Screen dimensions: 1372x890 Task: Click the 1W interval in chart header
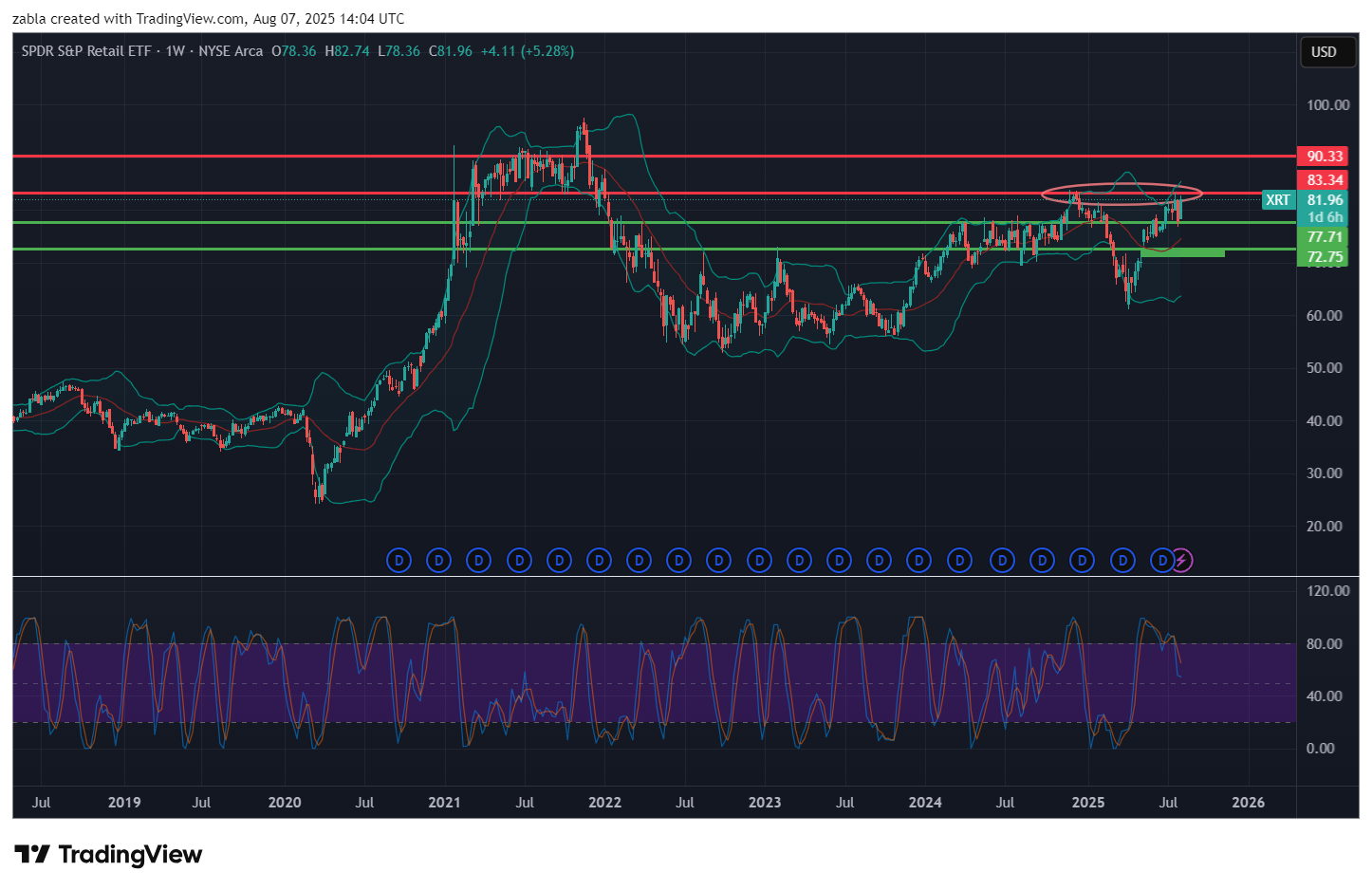coord(175,51)
